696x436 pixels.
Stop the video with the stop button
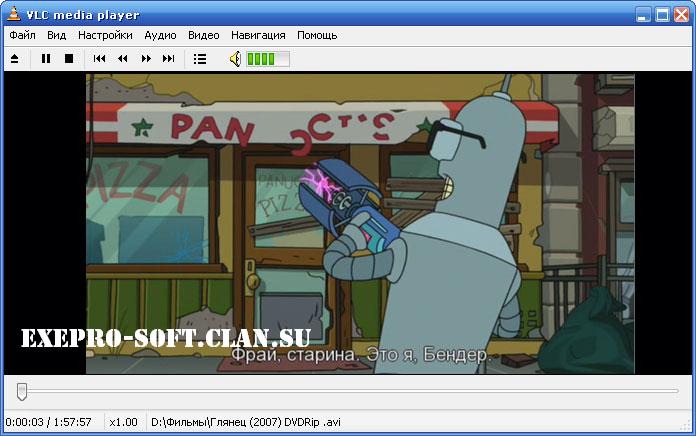pos(69,59)
